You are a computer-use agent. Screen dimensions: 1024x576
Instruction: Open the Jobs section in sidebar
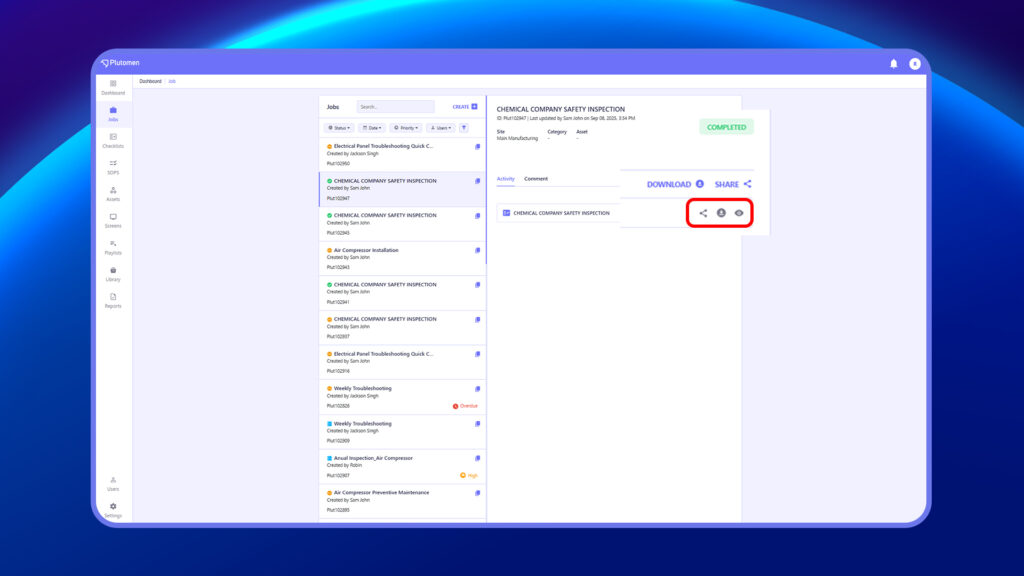113,114
